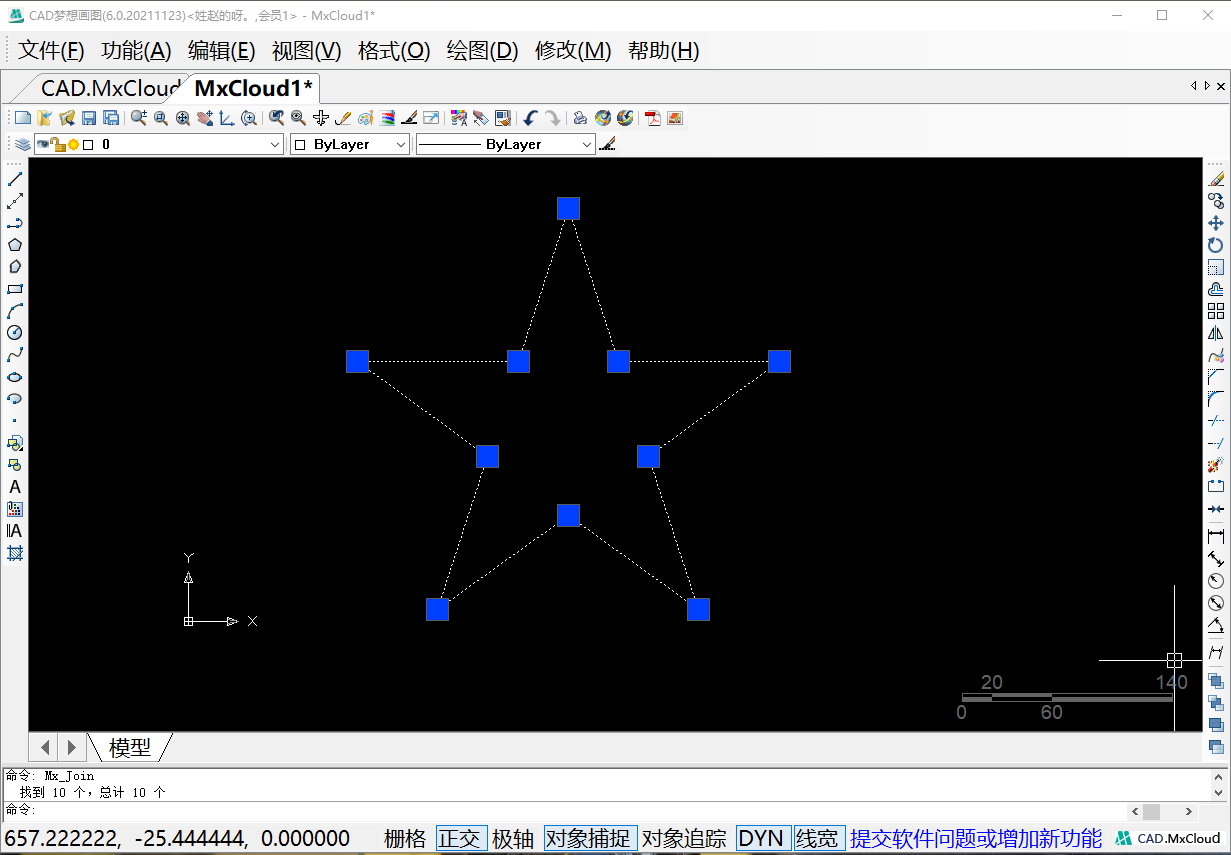Open the 帮助(H) menu
The width and height of the screenshot is (1231, 855).
(x=663, y=51)
